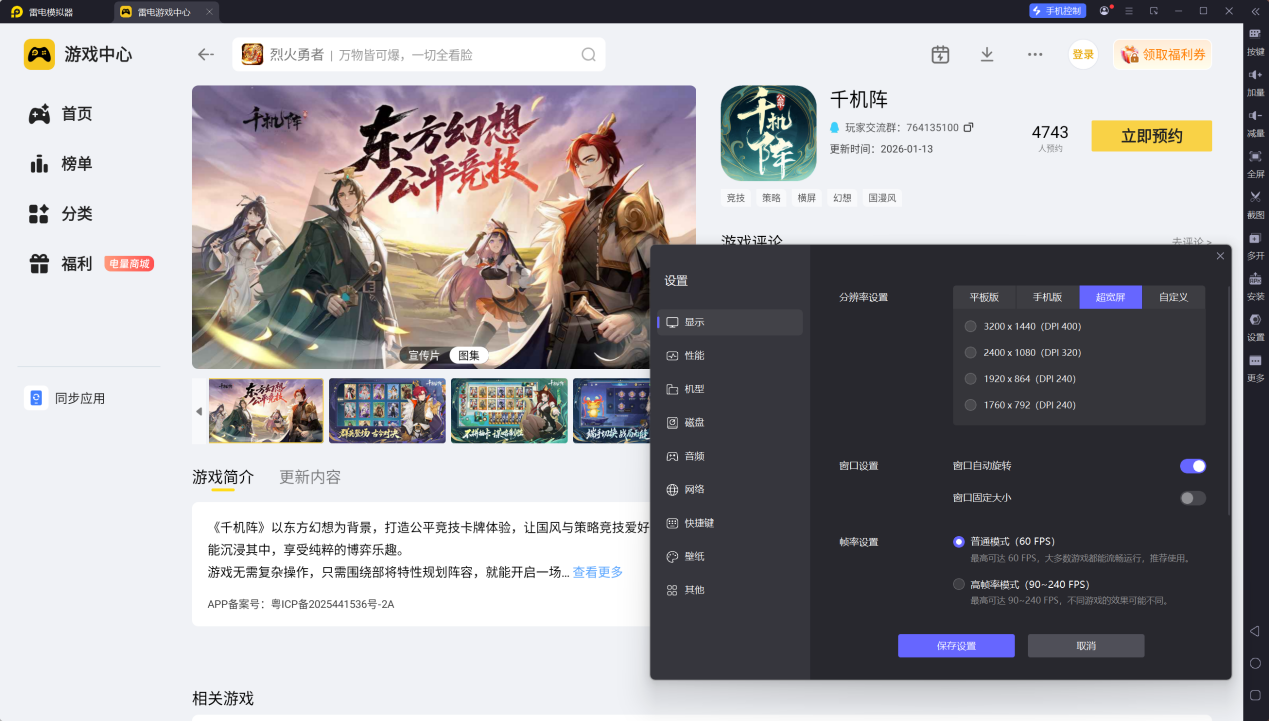Click the three-dot more options icon

1035,54
